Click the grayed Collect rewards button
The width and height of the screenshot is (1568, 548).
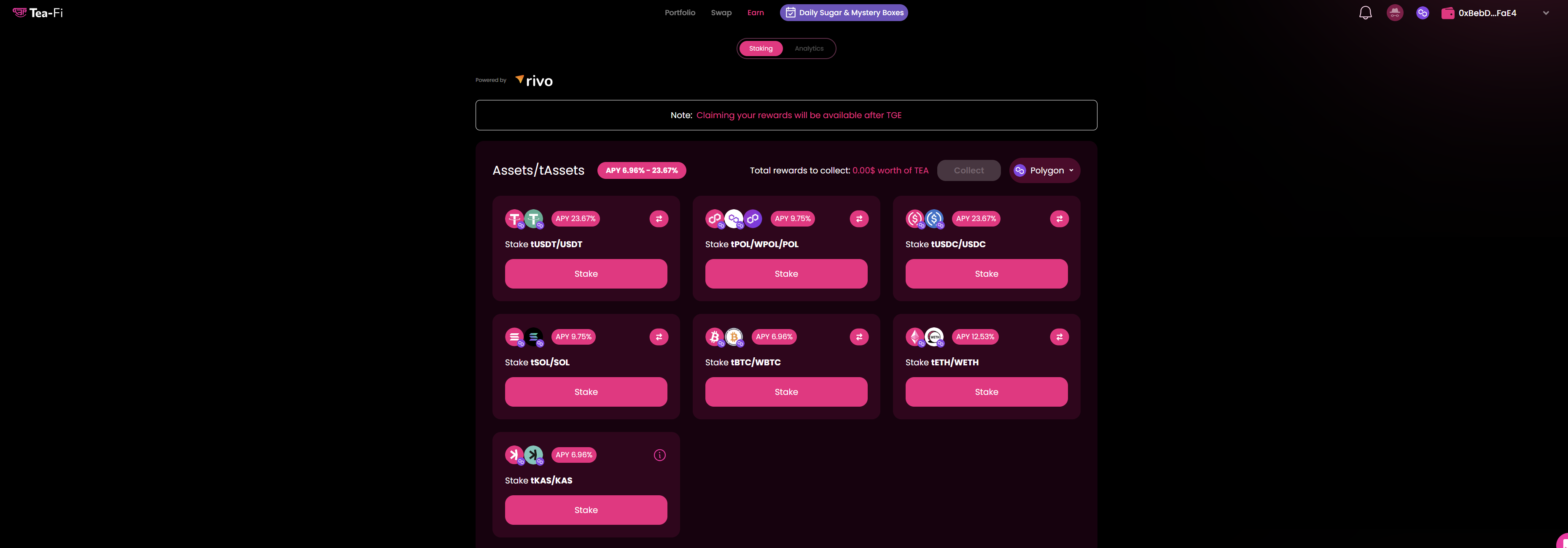(968, 170)
